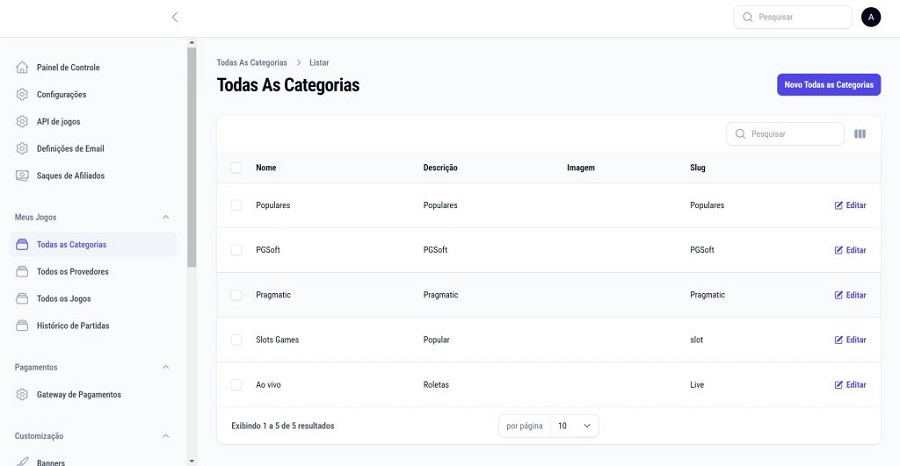Collapse the sidebar with the chevron-left icon
The image size is (900, 466).
coord(175,17)
